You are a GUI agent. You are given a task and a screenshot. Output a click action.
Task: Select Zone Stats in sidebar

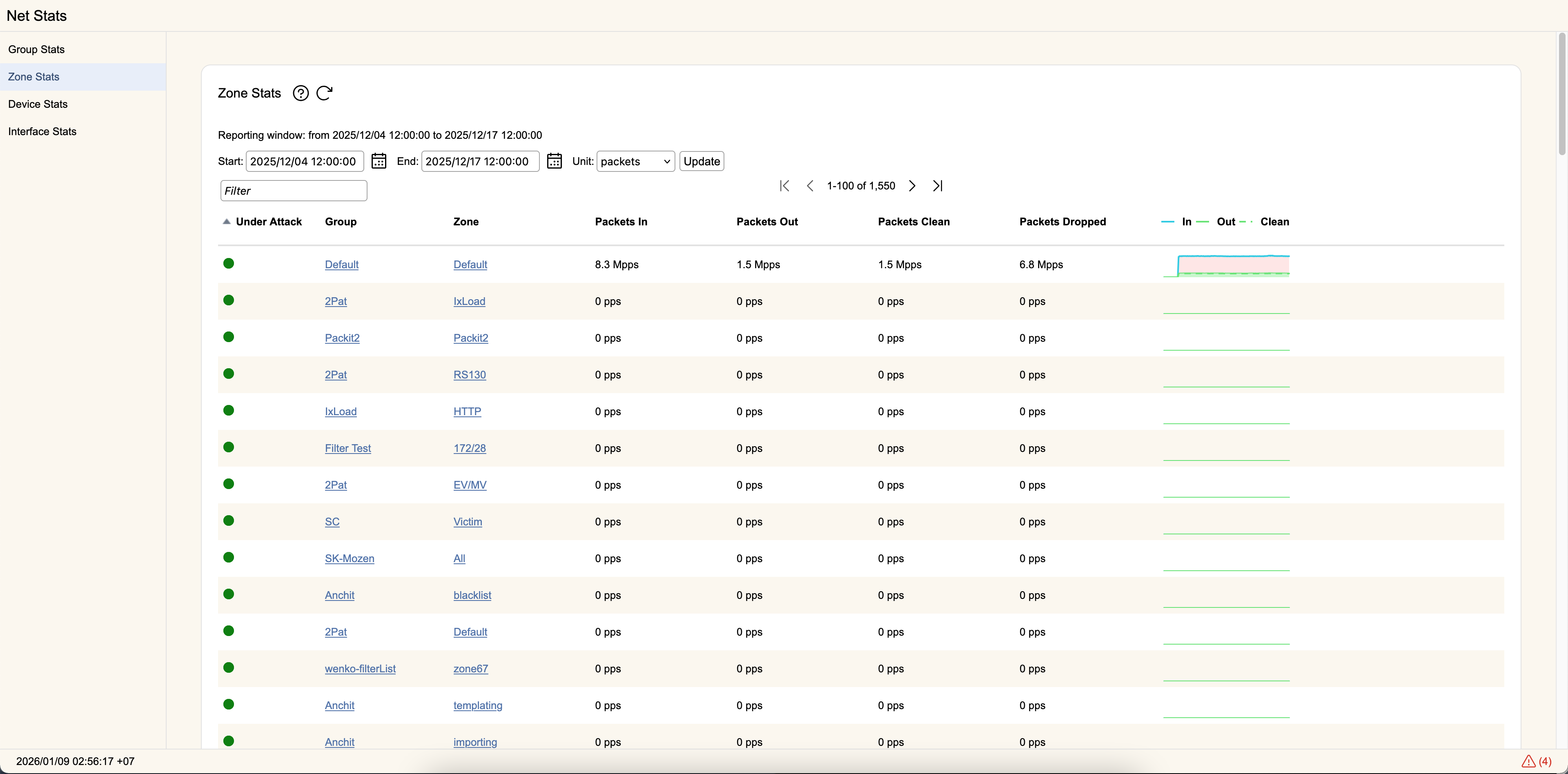pyautogui.click(x=83, y=77)
